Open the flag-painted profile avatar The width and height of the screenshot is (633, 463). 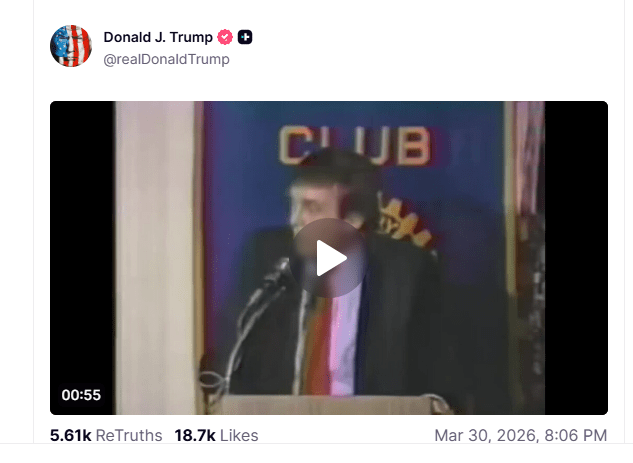click(x=71, y=46)
